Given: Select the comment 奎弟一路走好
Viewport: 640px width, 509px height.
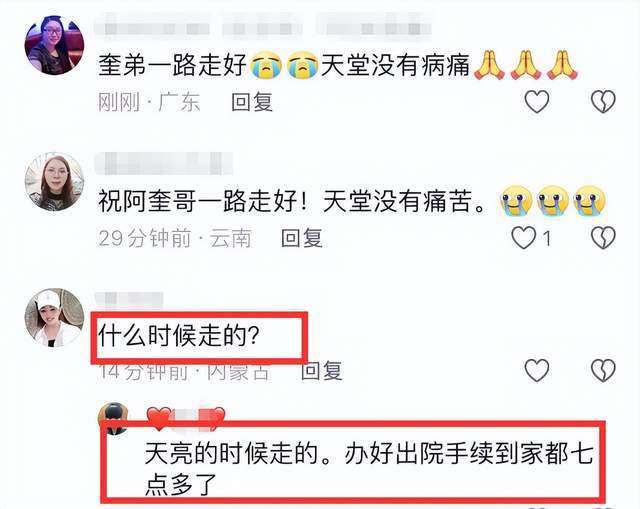Looking at the screenshot, I should point(338,65).
